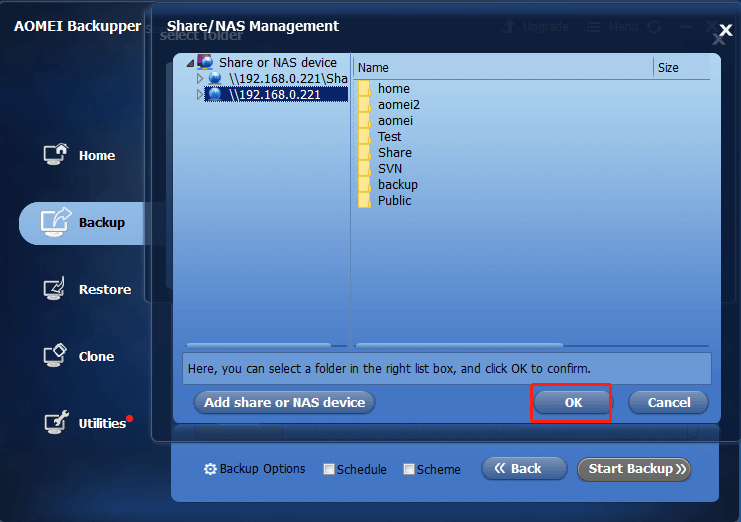Click the Test folder icon

tap(364, 137)
